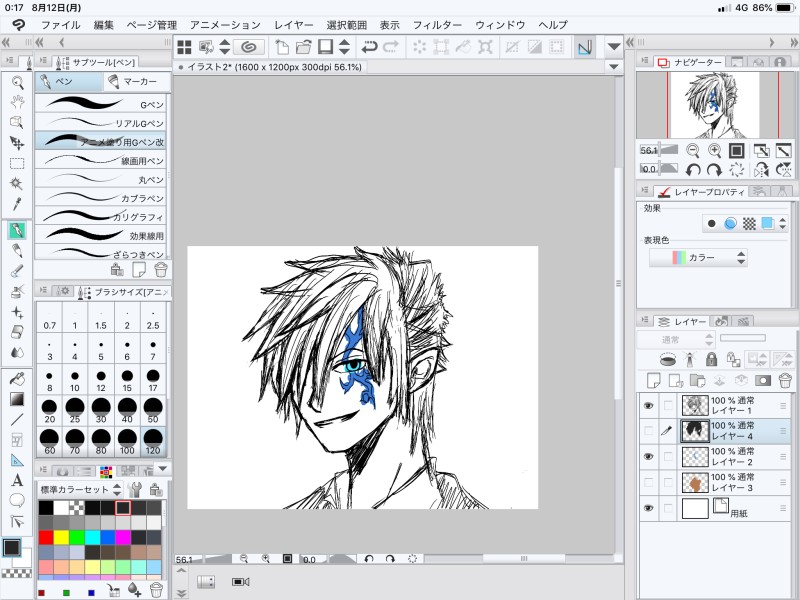Toggle the lock layer icon
Image resolution: width=800 pixels, height=600 pixels.
[711, 359]
